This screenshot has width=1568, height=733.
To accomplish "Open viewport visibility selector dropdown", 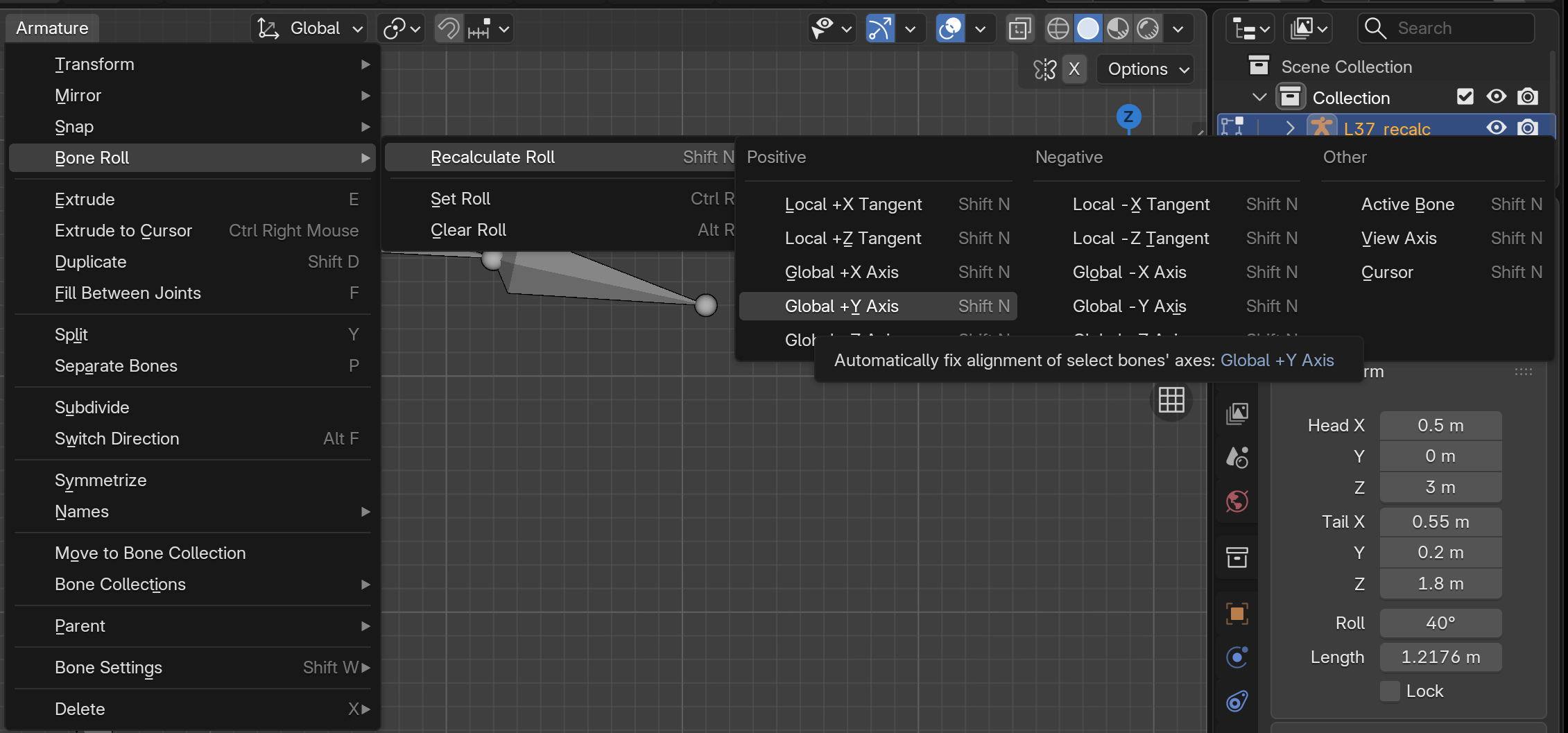I will point(831,28).
